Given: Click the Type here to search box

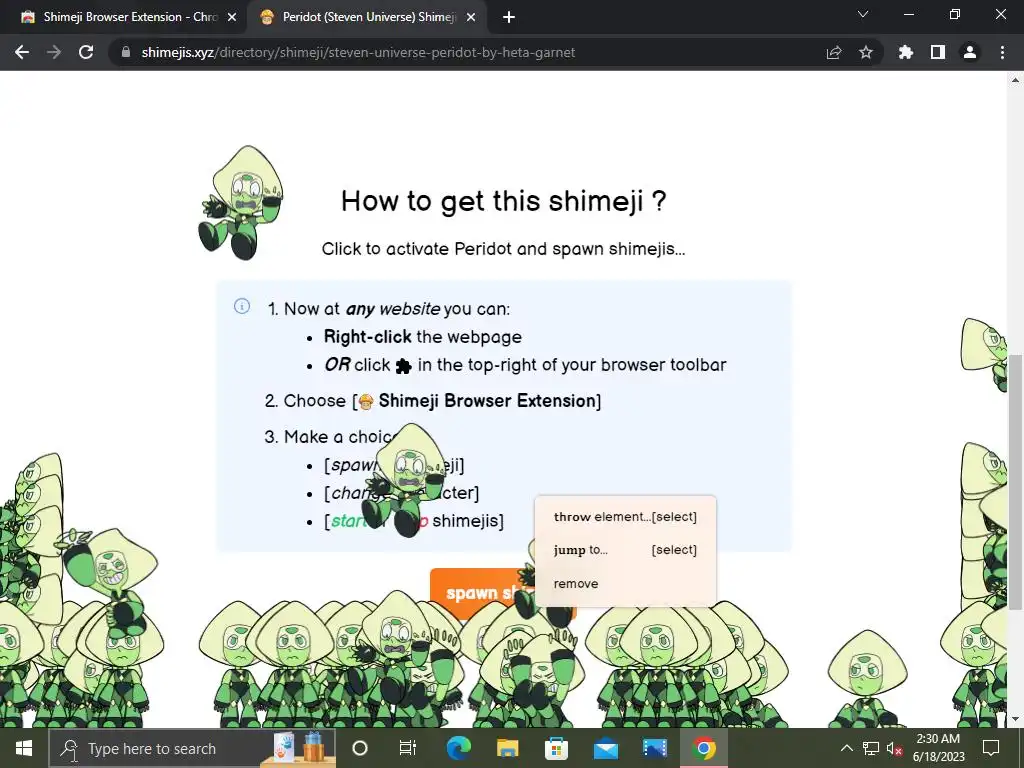Looking at the screenshot, I should (x=193, y=748).
